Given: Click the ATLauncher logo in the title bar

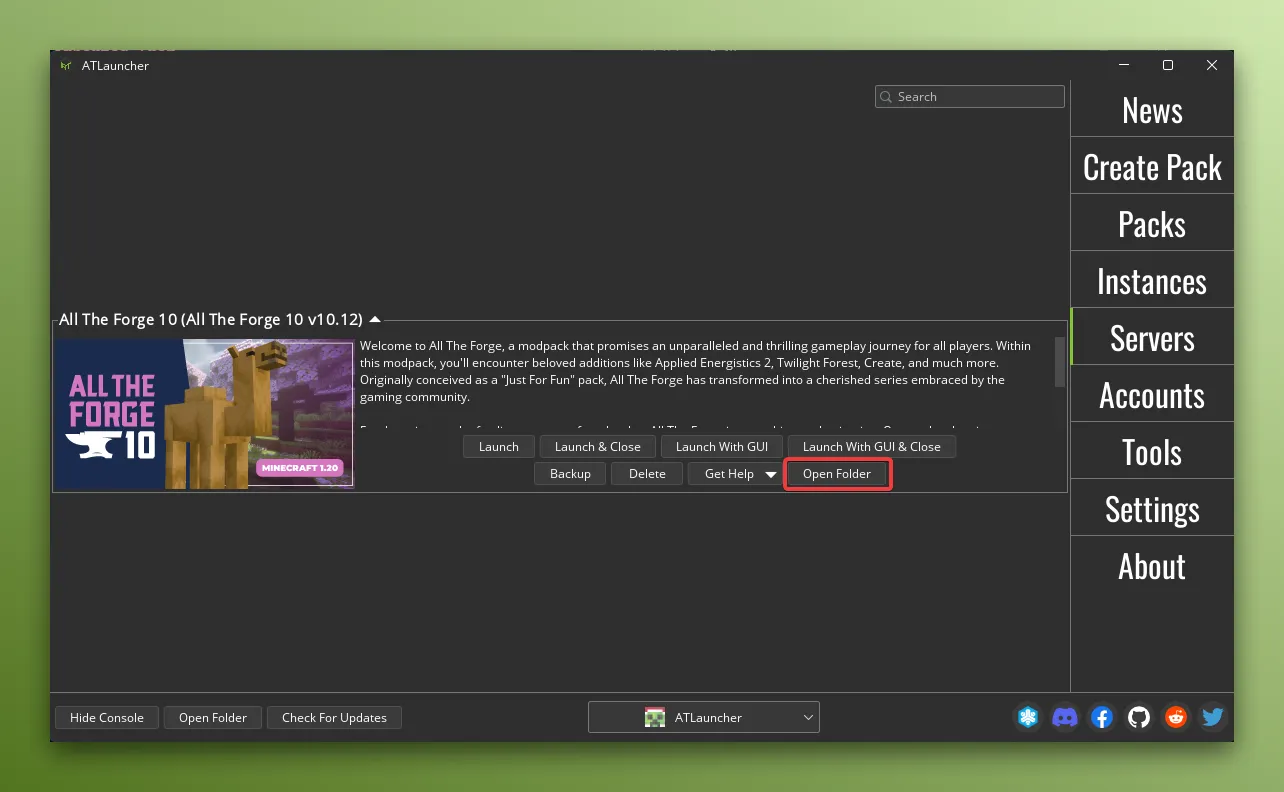Looking at the screenshot, I should [x=65, y=65].
